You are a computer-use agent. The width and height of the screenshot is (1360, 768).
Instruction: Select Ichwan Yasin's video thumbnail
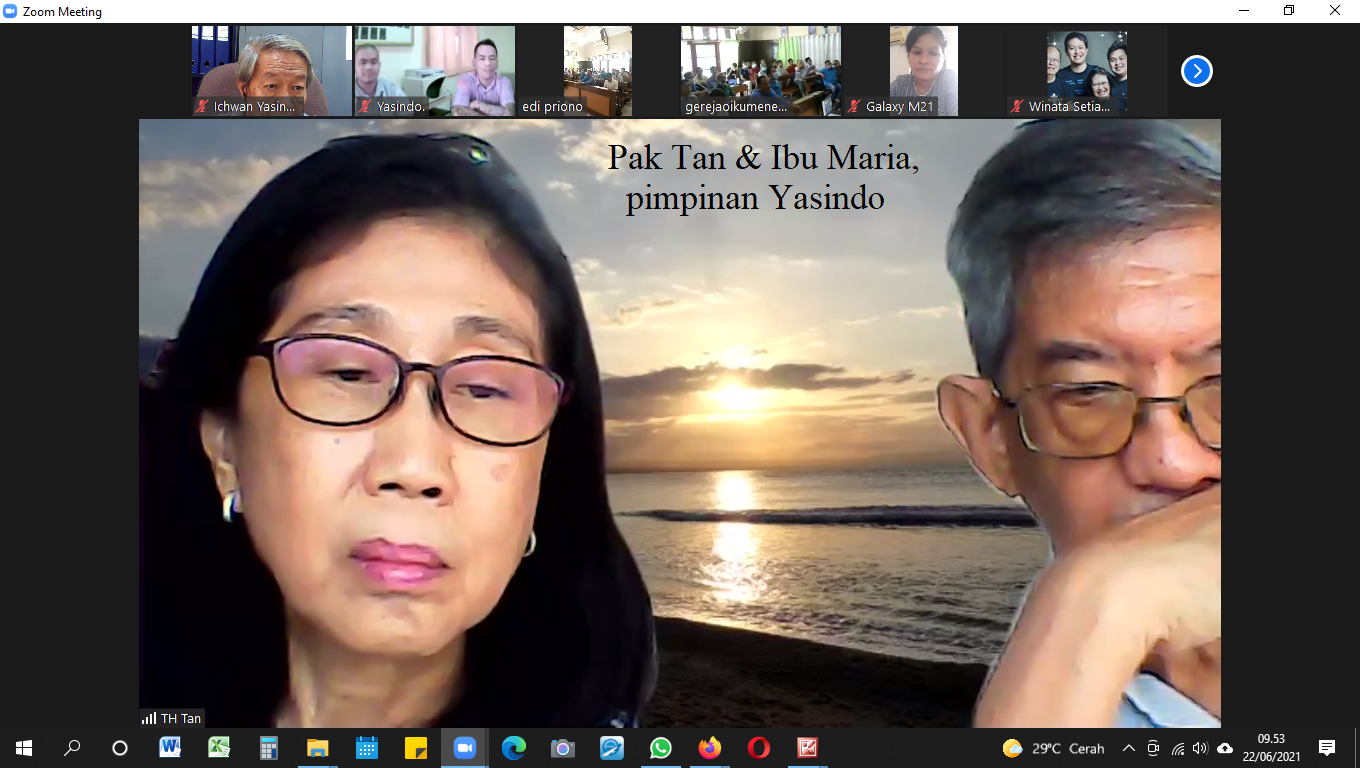pos(271,71)
